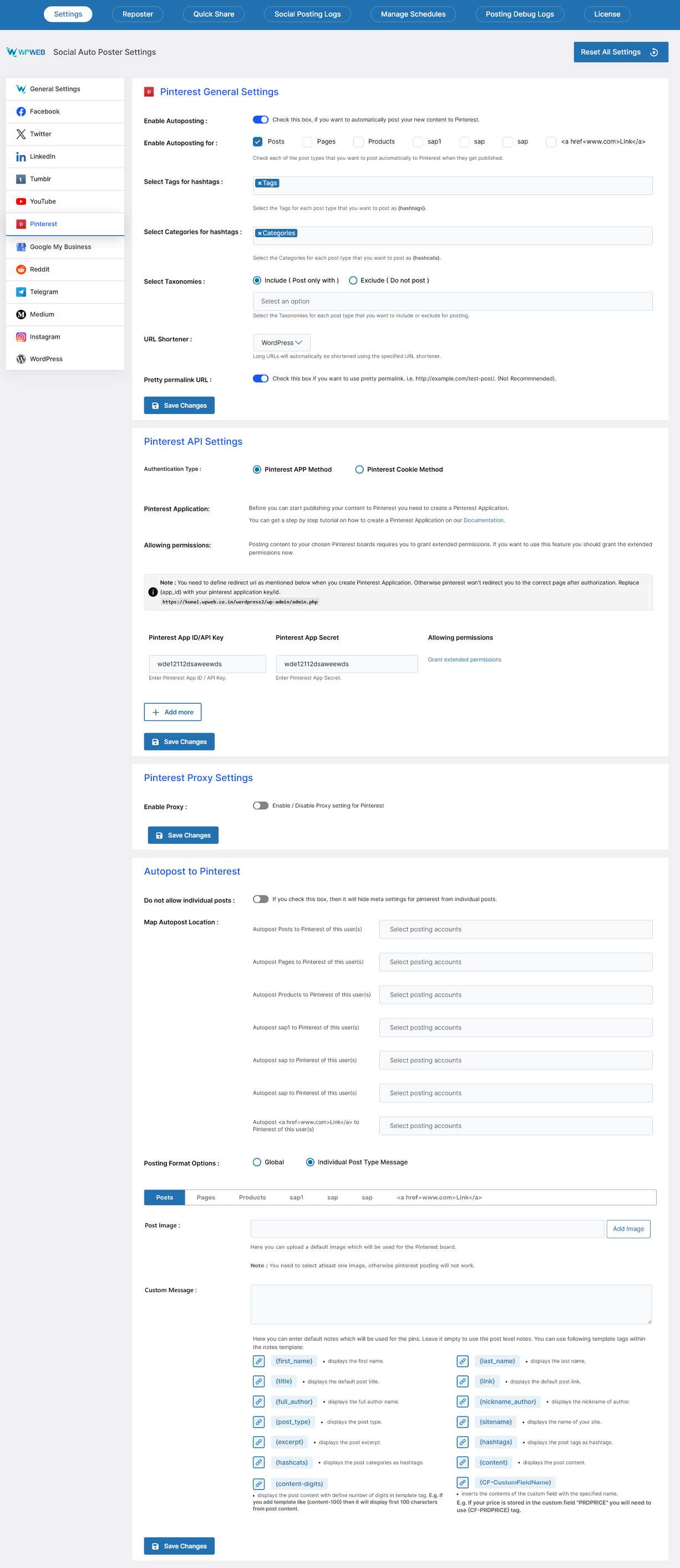680x1568 pixels.
Task: Select Pinterest Cookie Method radio
Action: coord(359,470)
